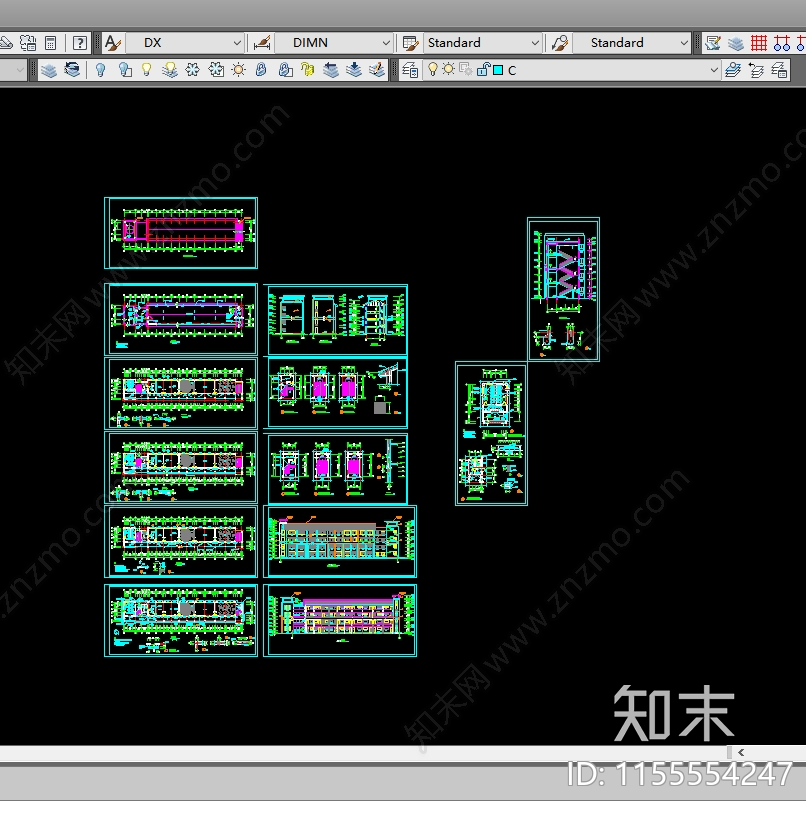Image resolution: width=806 pixels, height=813 pixels.
Task: Expand the DIMN dimension style dropdown
Action: coord(386,43)
